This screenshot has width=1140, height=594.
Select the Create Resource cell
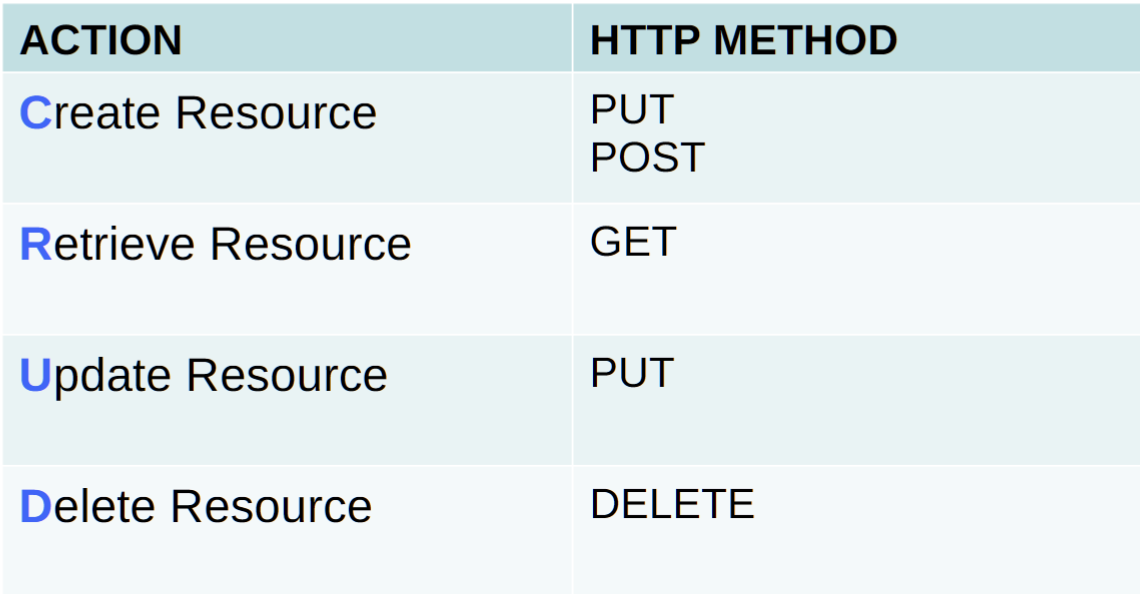coord(287,137)
